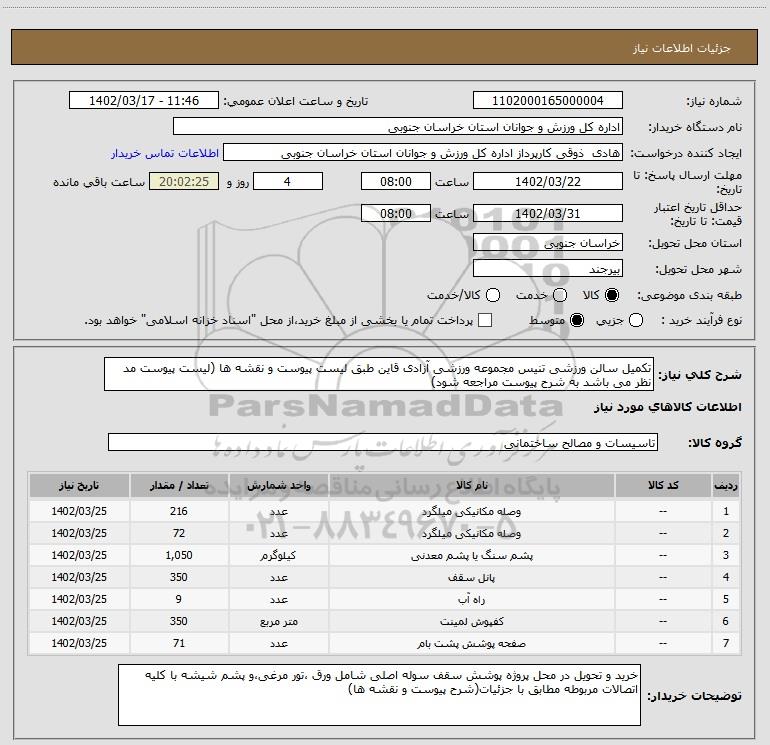Click the response deadline time field 08:00
770x745 pixels.
point(396,181)
